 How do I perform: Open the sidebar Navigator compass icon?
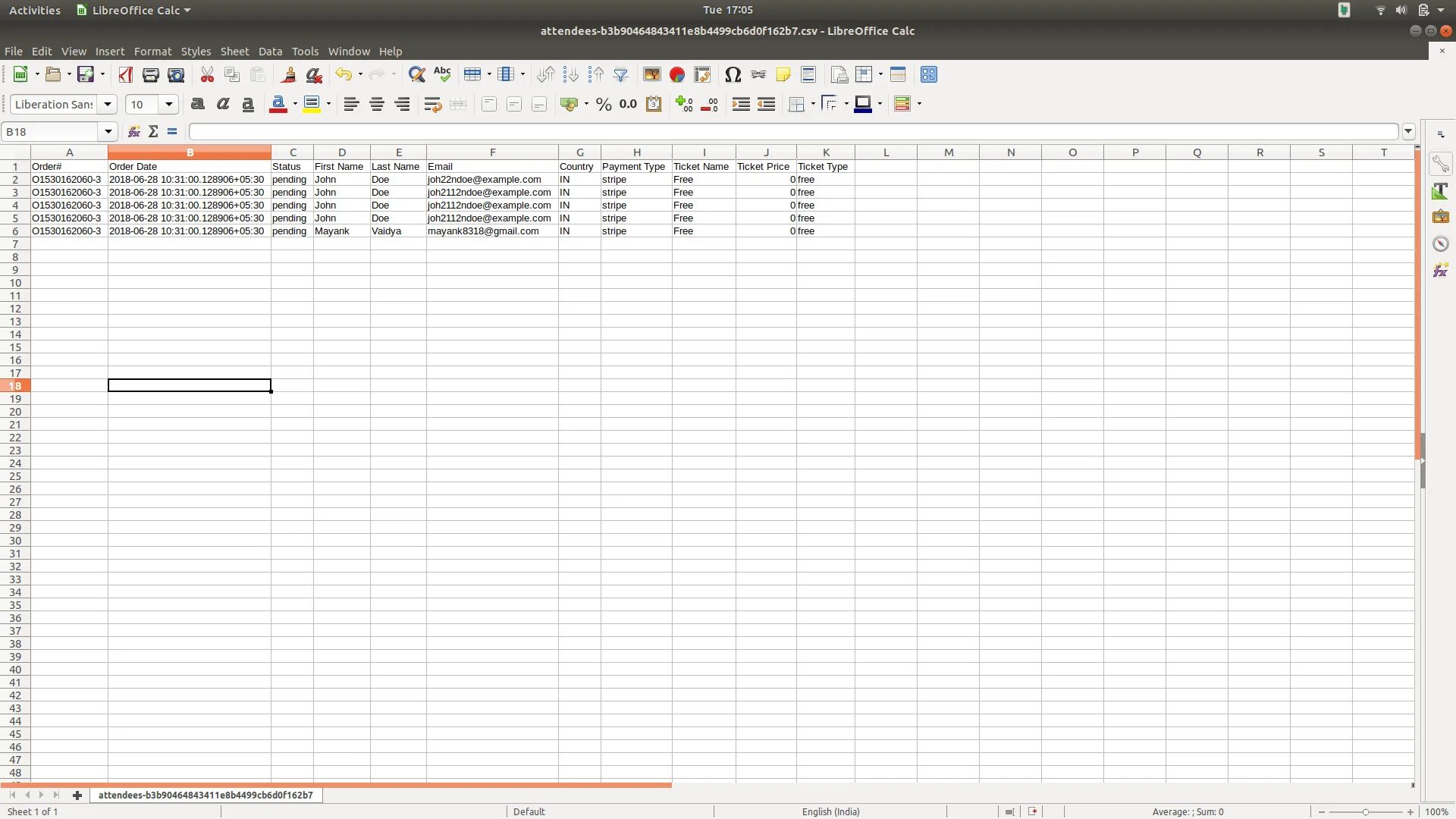(1440, 244)
